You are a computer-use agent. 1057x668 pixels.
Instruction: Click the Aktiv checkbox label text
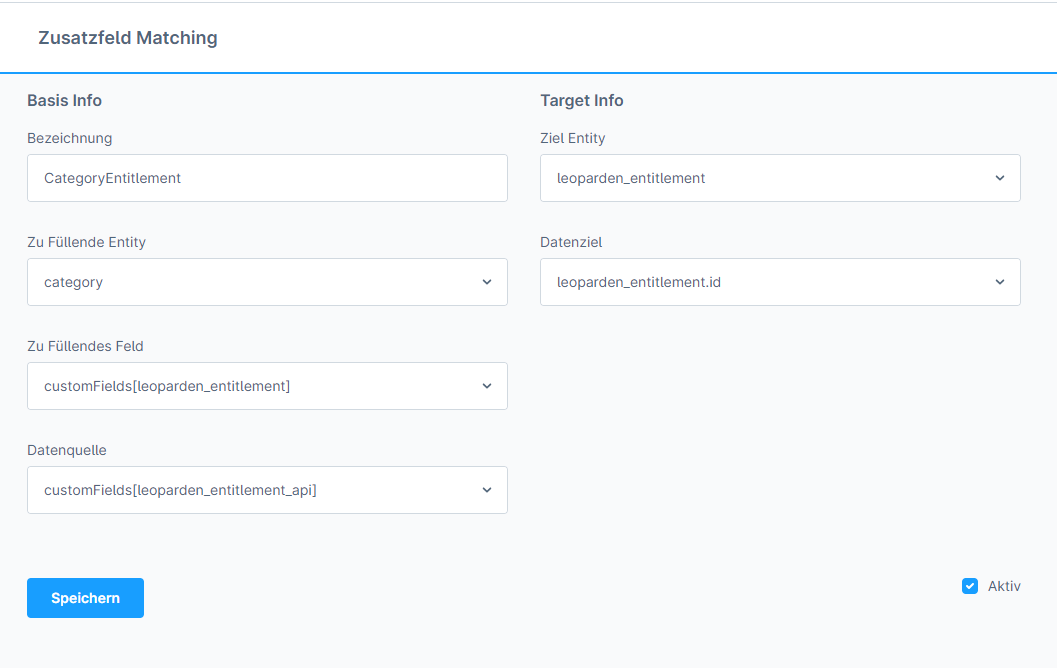coord(1004,586)
